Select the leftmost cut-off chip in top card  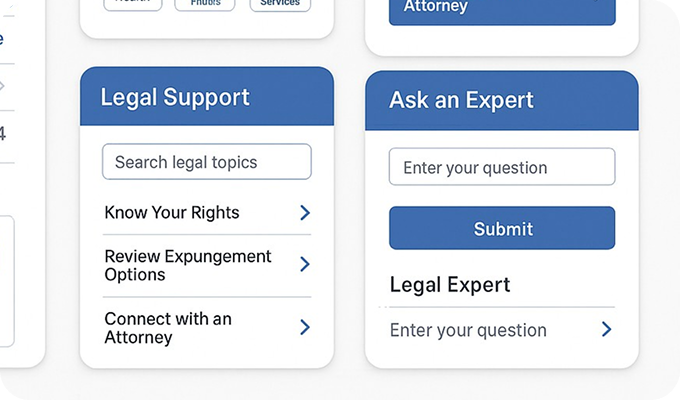133,4
